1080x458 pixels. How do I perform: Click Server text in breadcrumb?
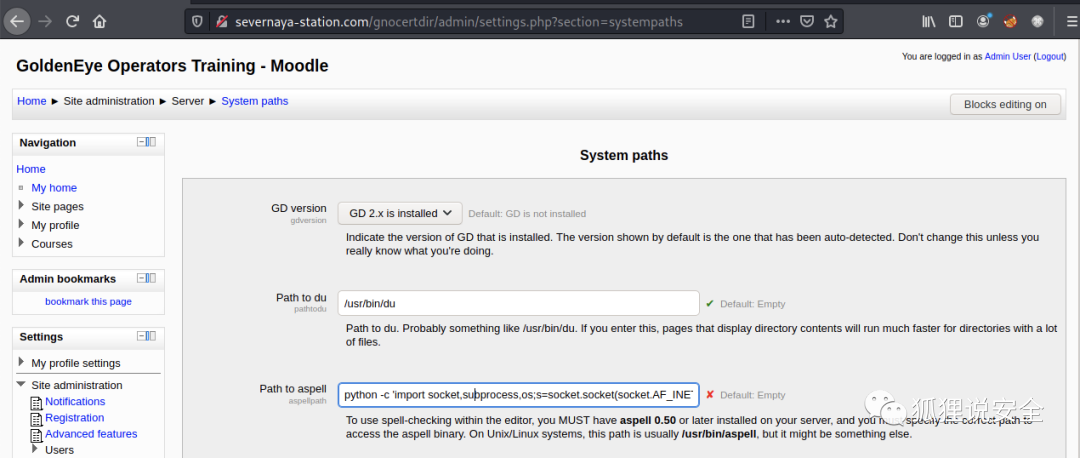[187, 101]
